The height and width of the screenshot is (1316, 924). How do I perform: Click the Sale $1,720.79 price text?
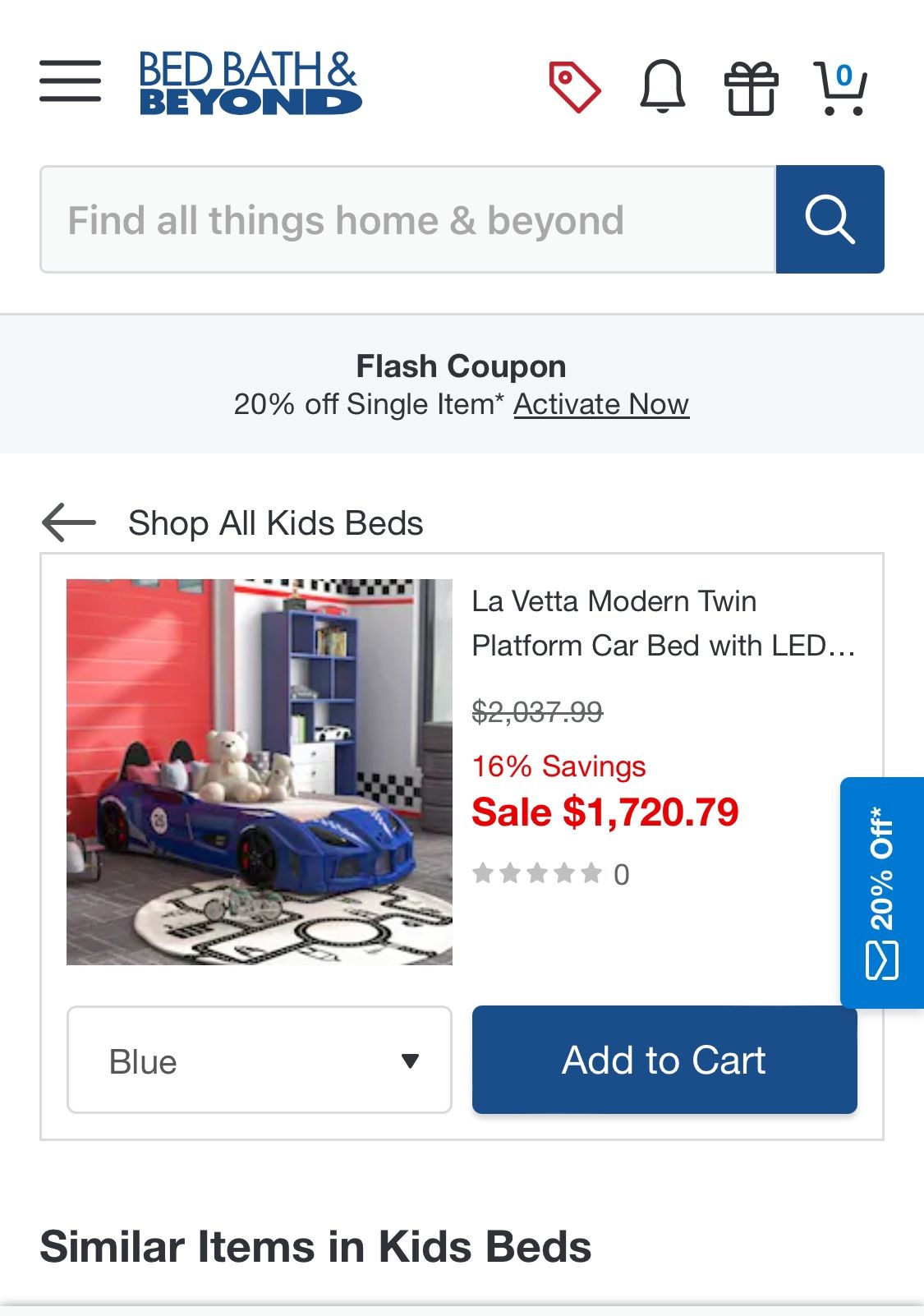click(x=605, y=812)
